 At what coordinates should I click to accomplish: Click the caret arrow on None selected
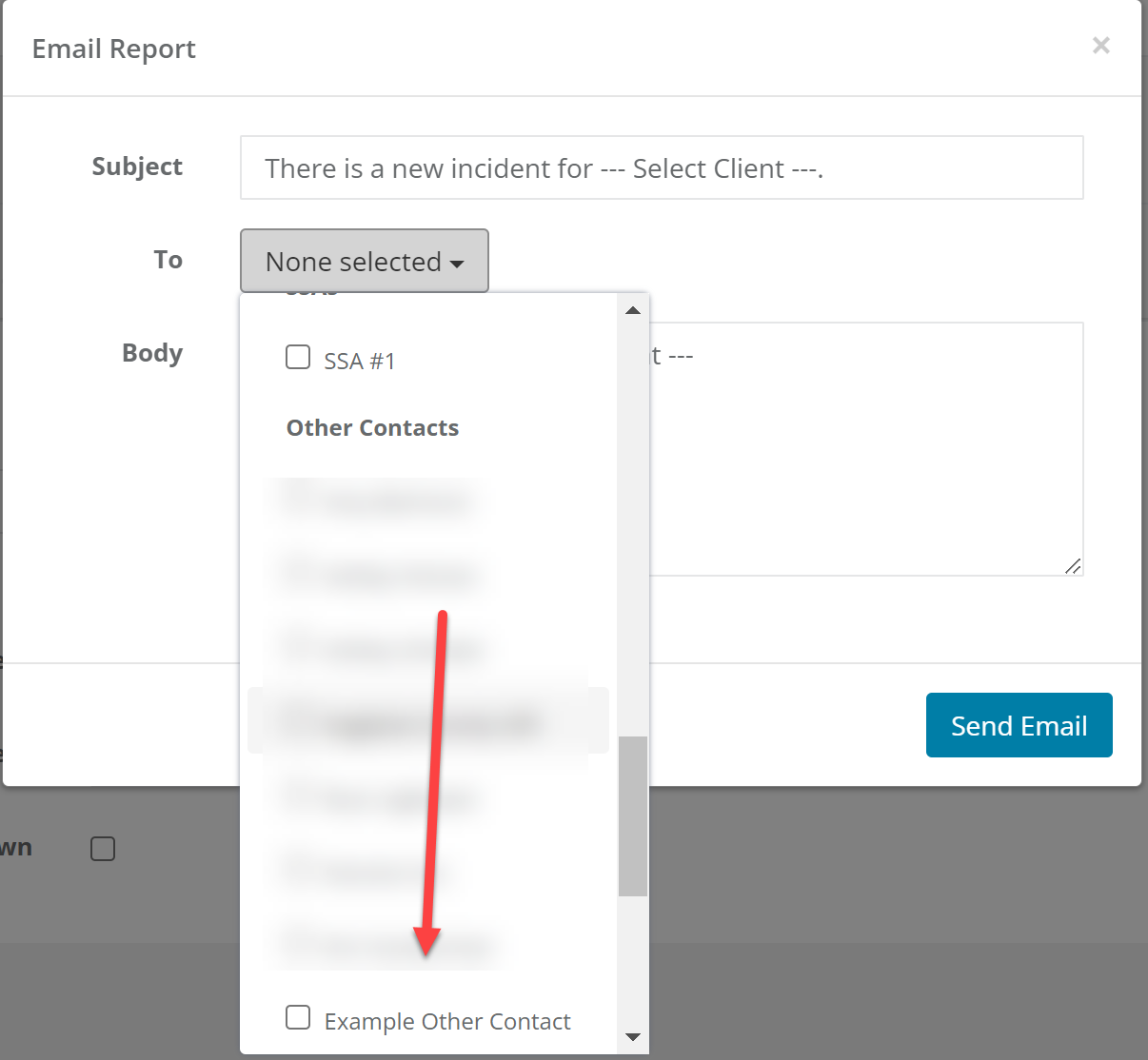(x=459, y=264)
